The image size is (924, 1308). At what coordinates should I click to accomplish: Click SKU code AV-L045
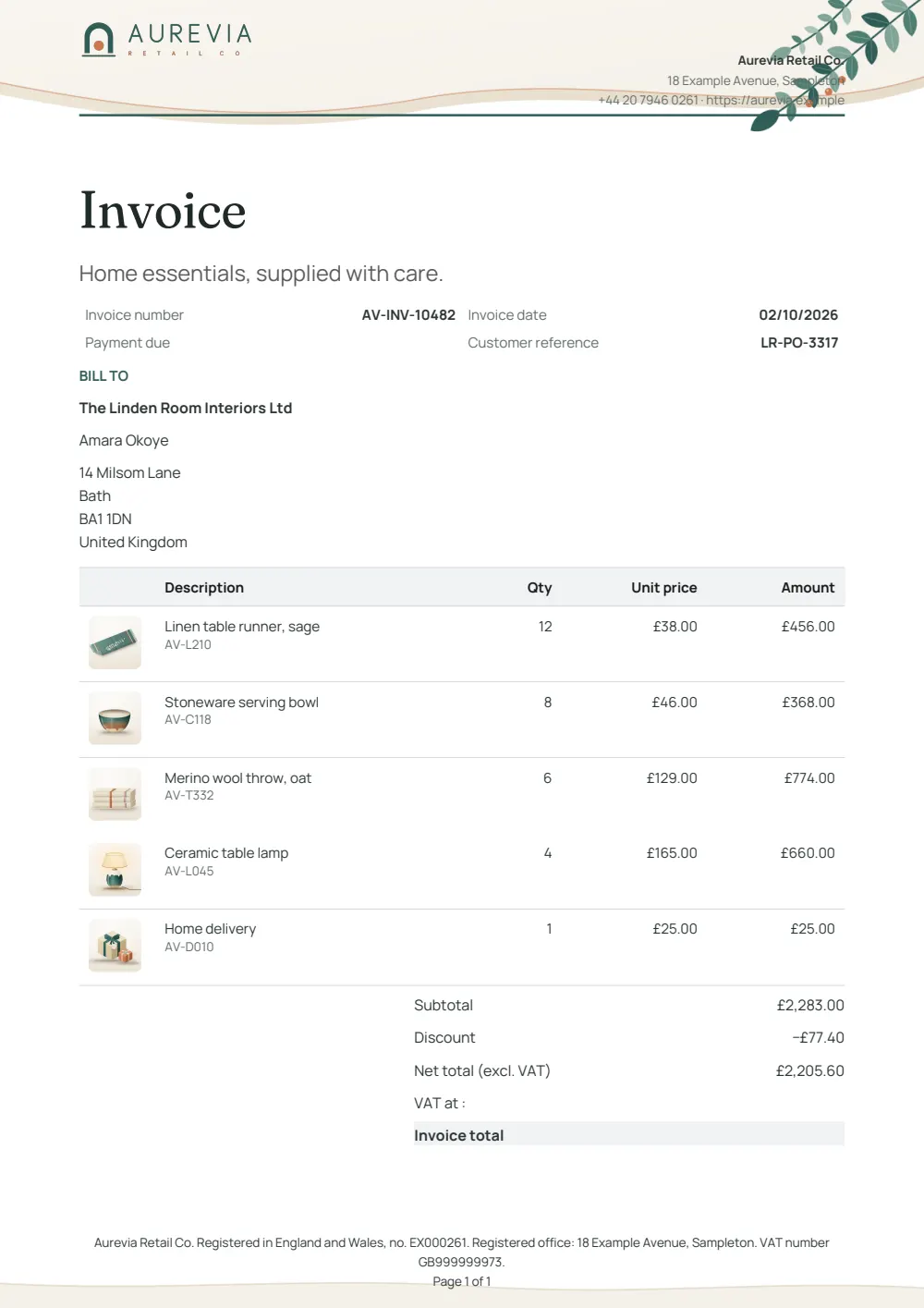[x=189, y=872]
